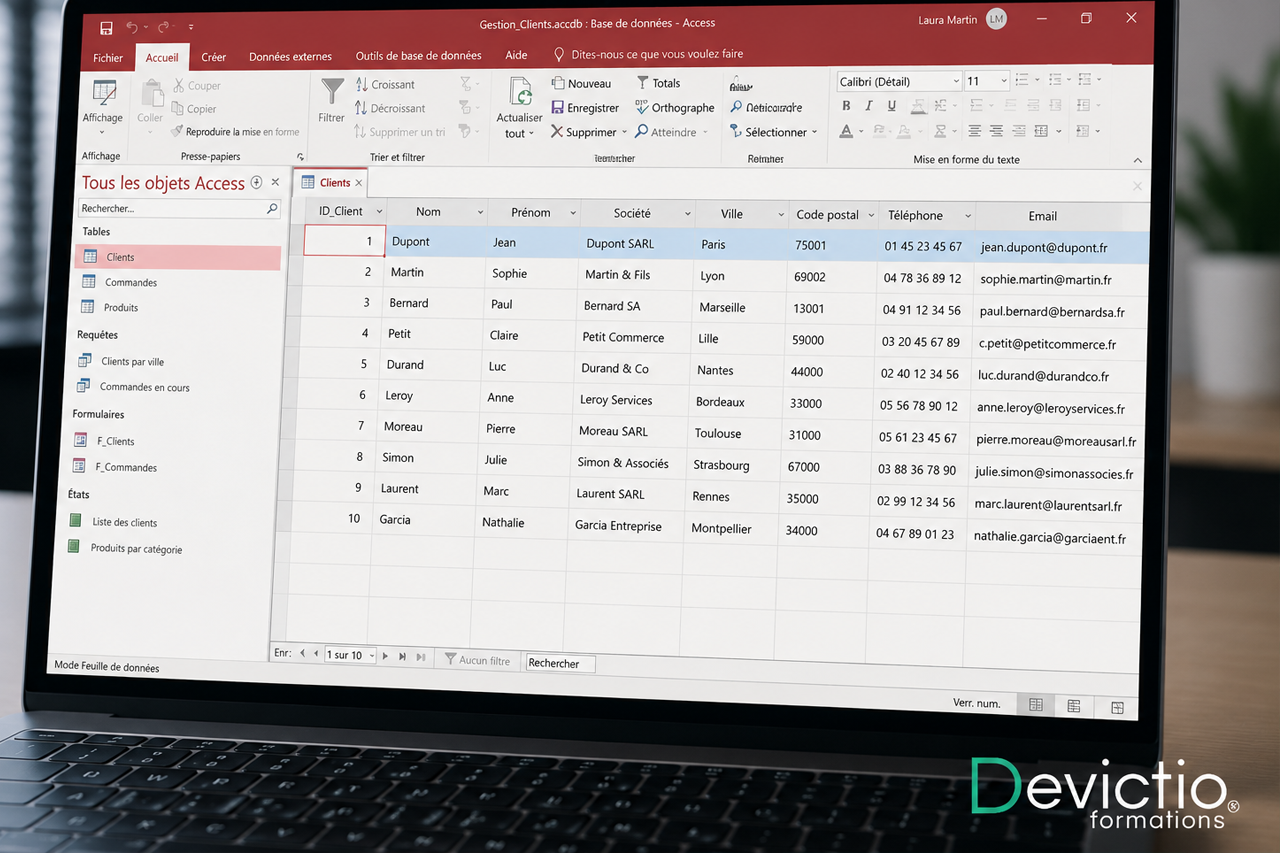
Task: Click Actualiser tout refresh icon
Action: click(x=520, y=92)
